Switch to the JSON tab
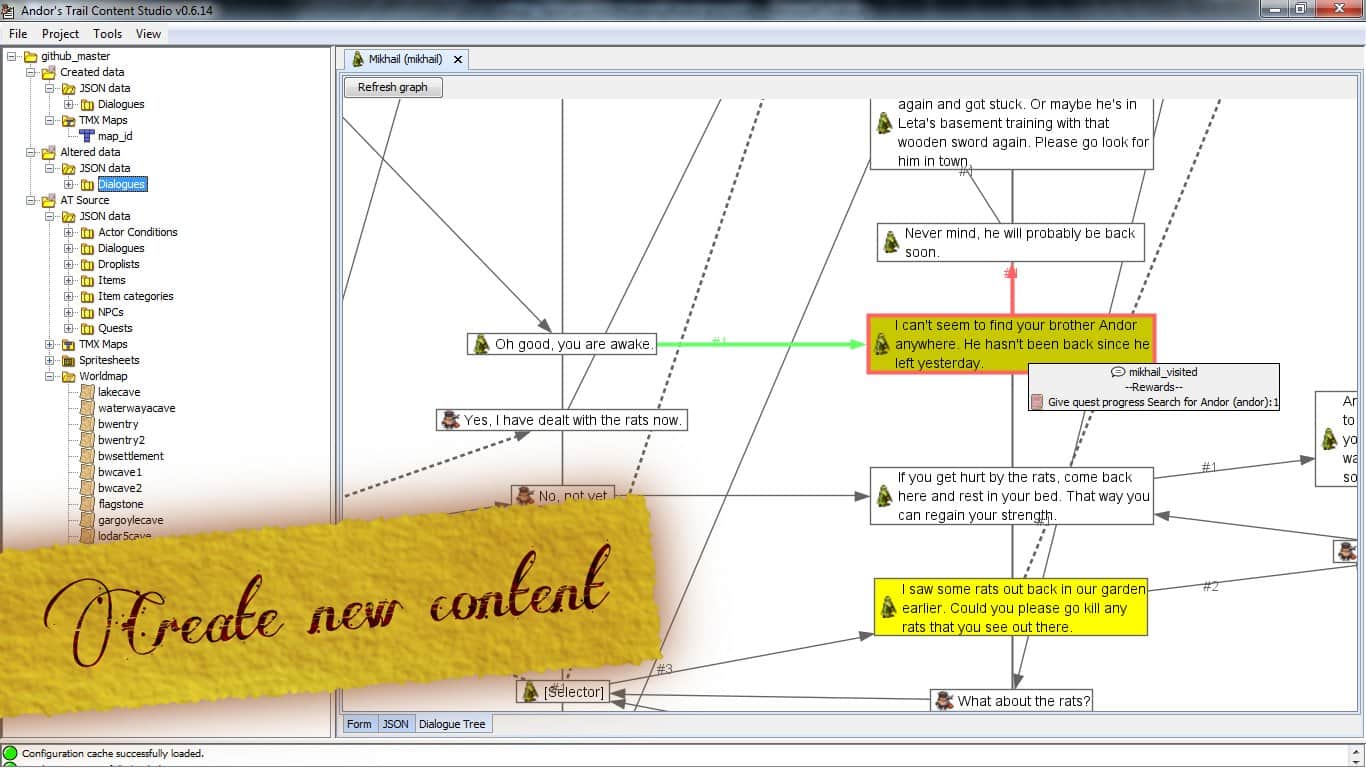 click(x=395, y=724)
